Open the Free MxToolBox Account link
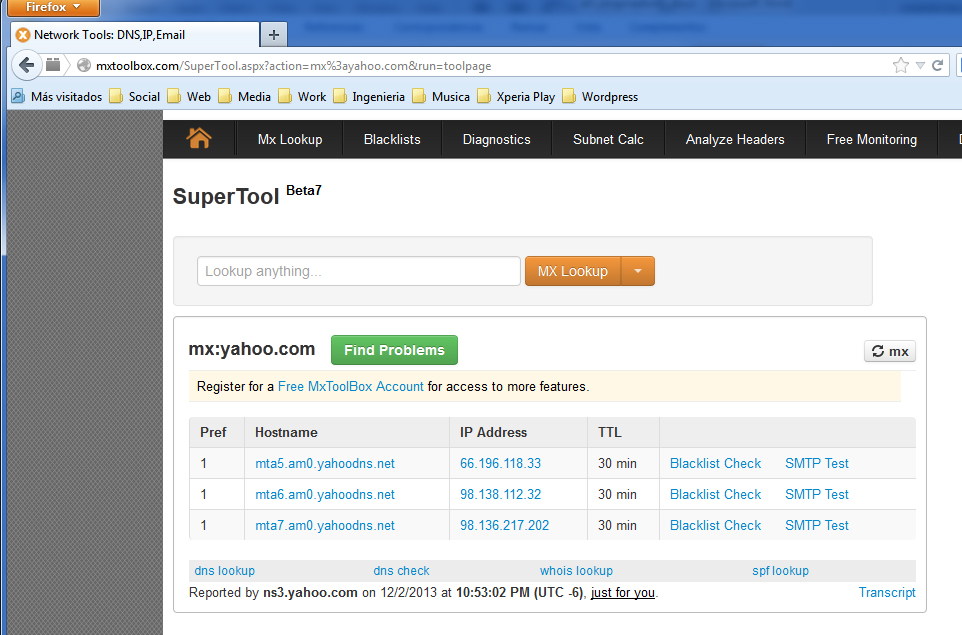 [350, 387]
